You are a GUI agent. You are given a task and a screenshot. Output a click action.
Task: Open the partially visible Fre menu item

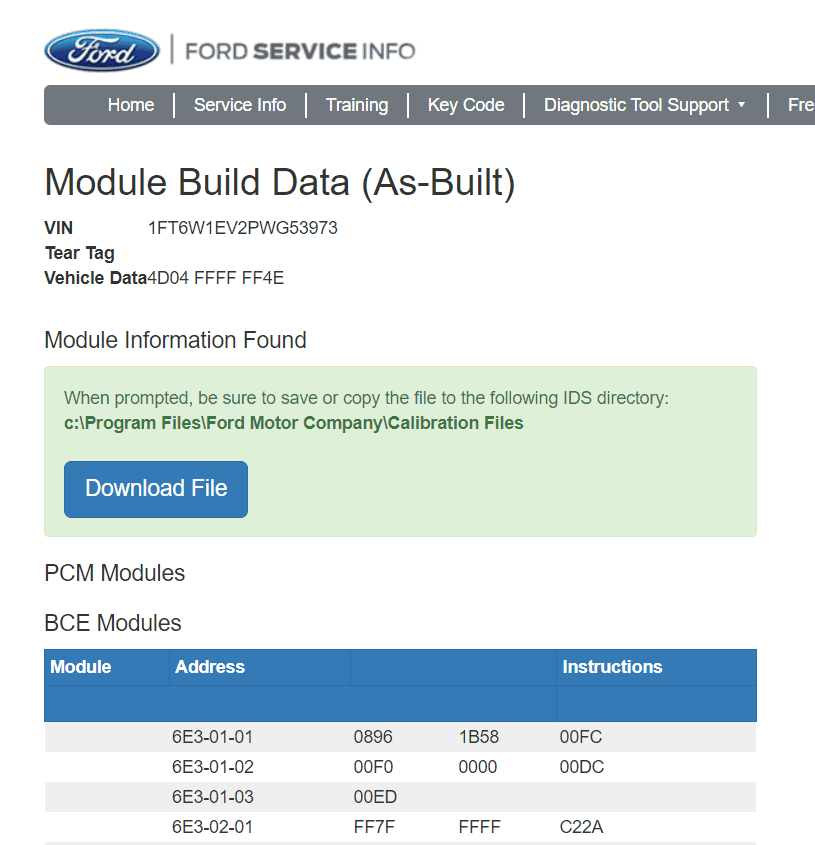click(799, 104)
